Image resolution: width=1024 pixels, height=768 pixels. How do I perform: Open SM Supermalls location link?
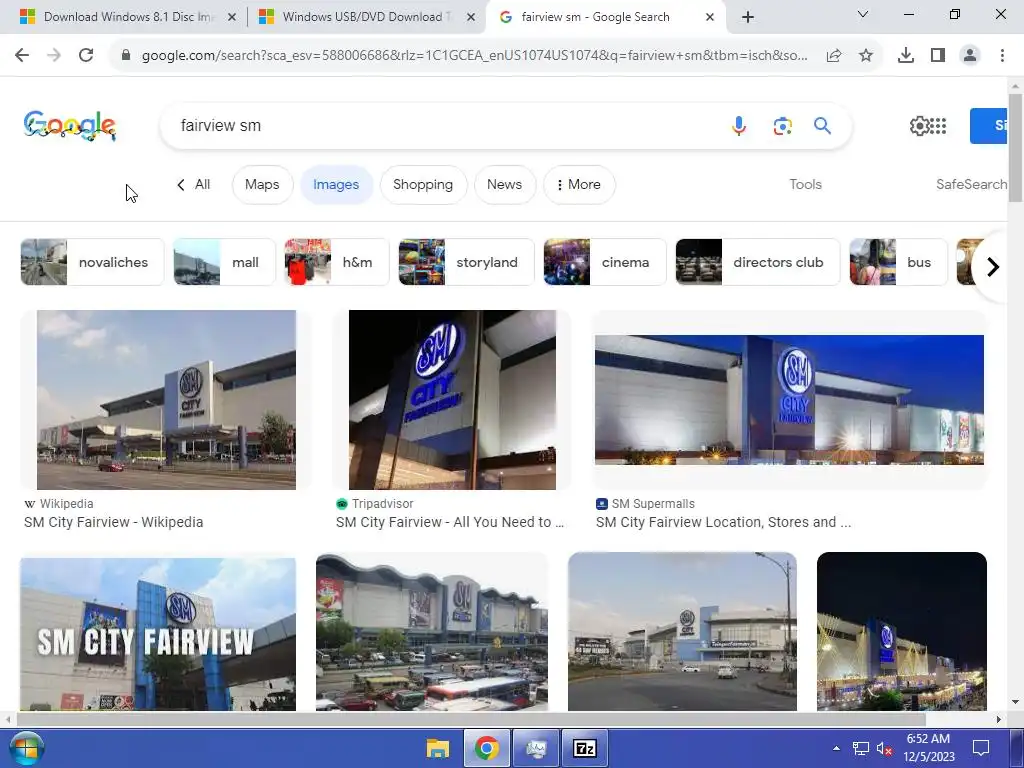724,522
